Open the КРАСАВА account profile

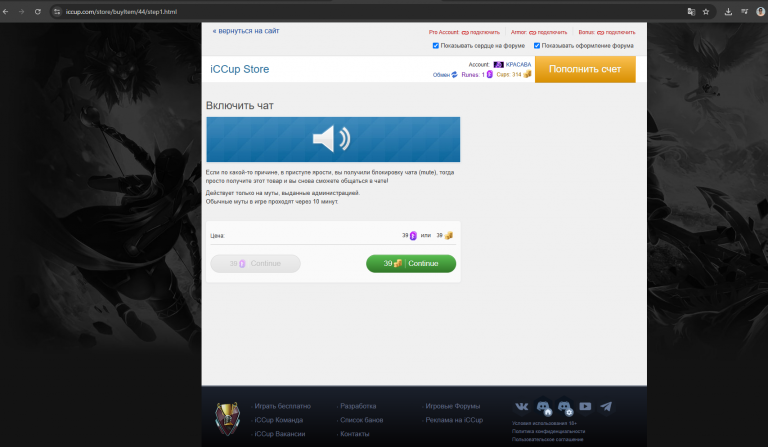(x=518, y=65)
